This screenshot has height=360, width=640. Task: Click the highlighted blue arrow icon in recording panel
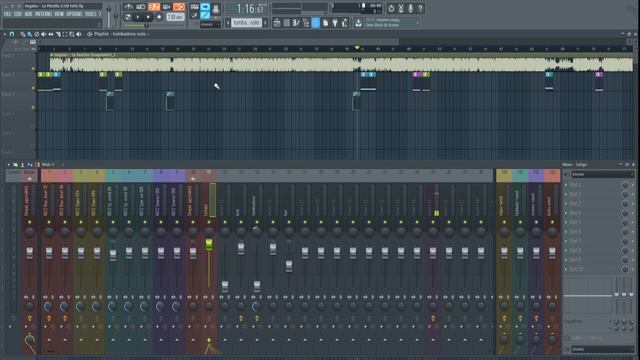(205, 7)
